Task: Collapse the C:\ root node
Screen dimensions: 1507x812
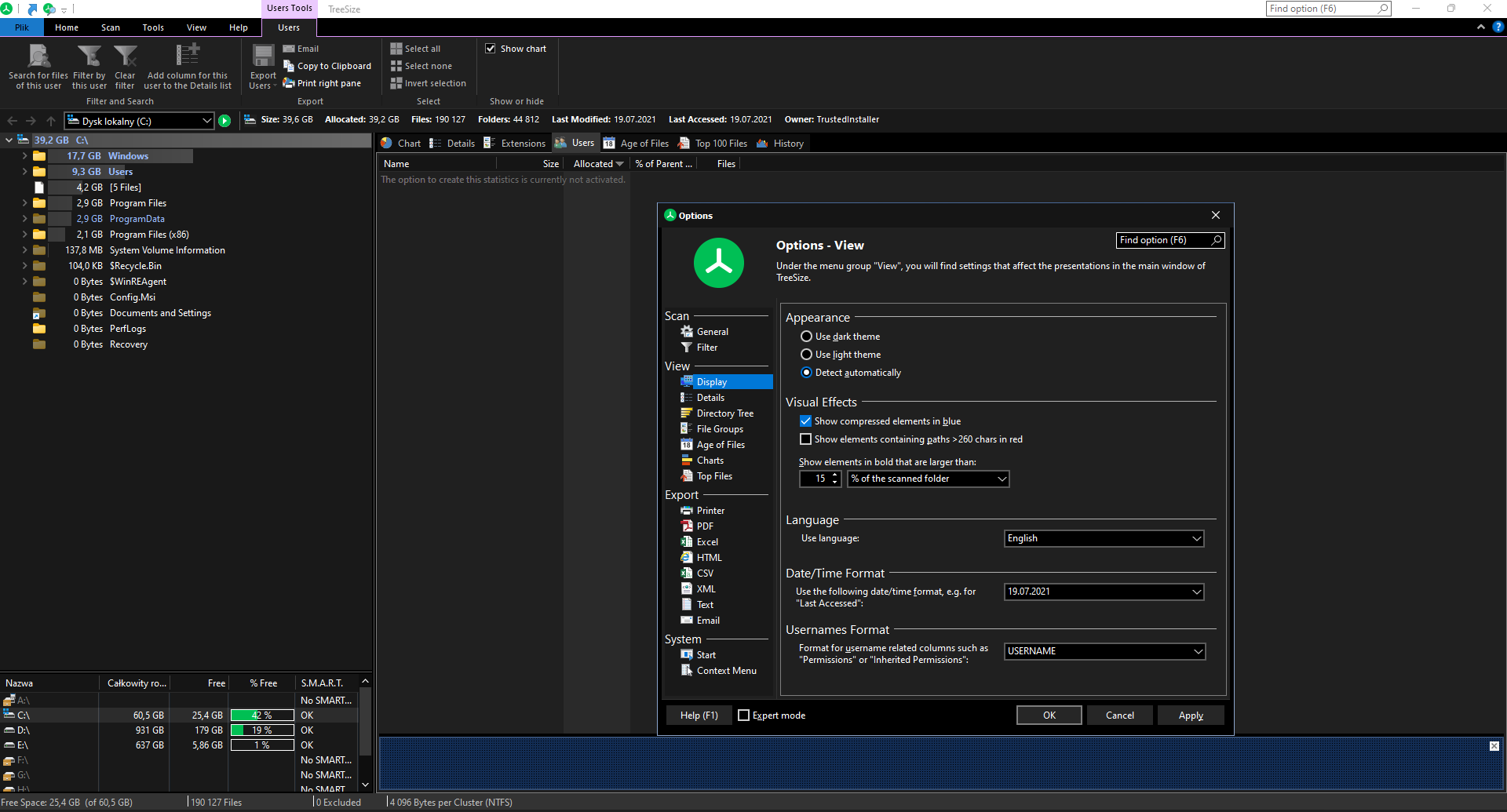Action: 9,140
